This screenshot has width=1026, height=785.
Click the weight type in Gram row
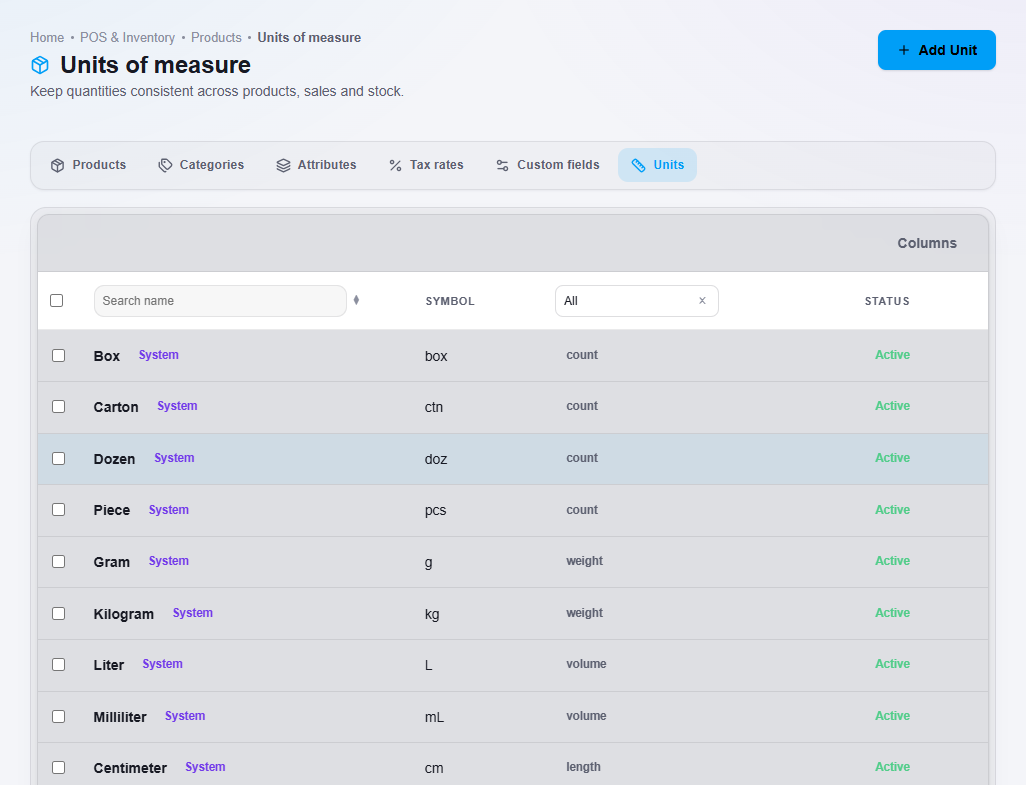point(584,561)
